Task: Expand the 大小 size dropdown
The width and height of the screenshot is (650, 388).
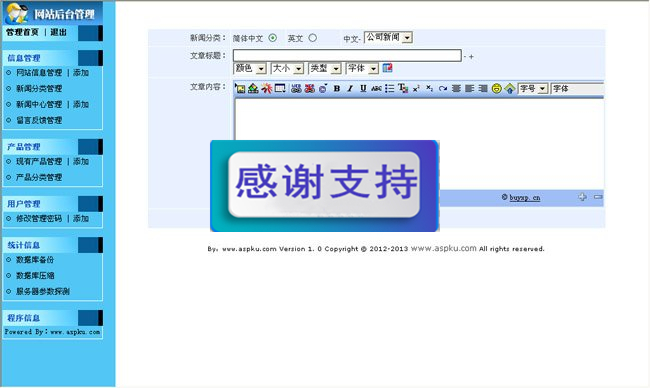Action: [287, 68]
